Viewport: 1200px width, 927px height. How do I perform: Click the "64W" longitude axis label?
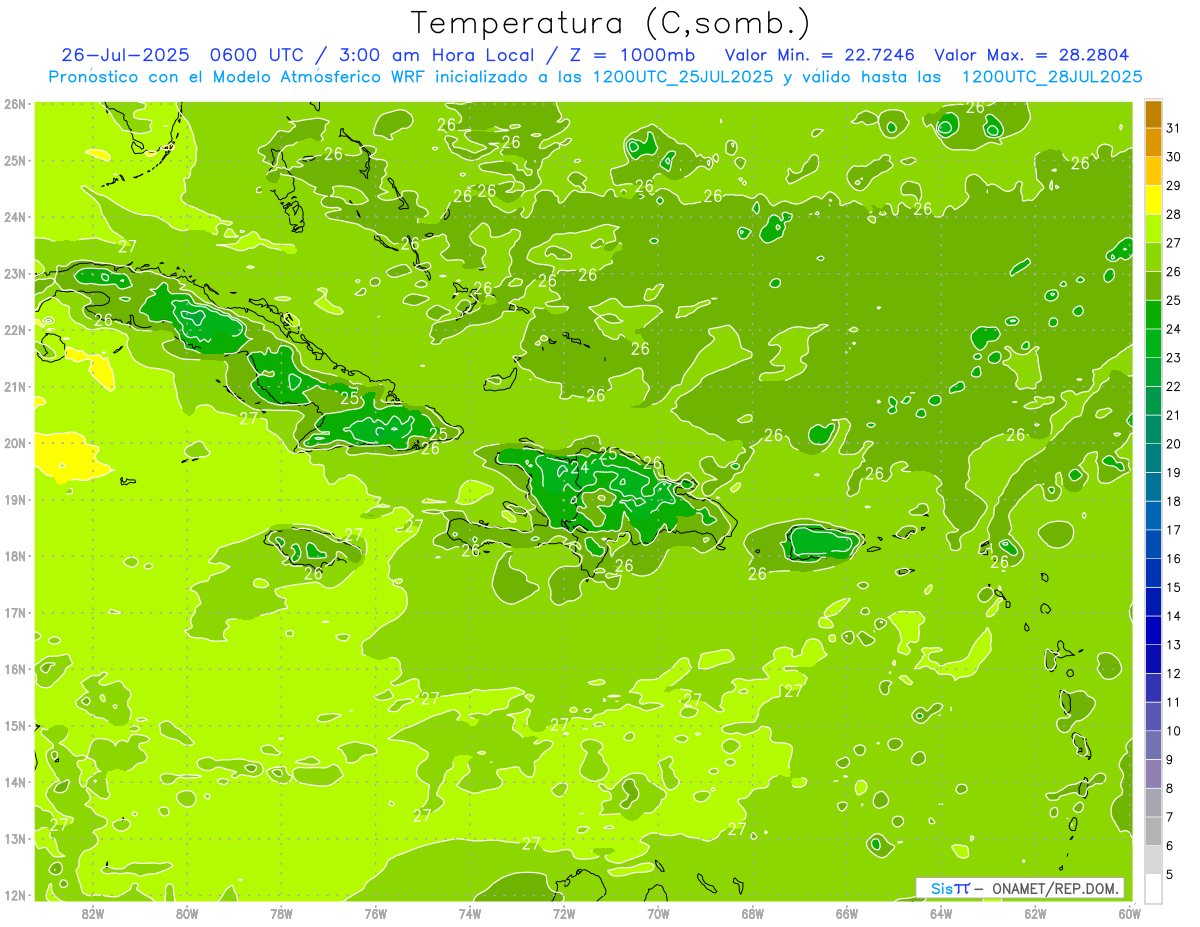pyautogui.click(x=940, y=913)
